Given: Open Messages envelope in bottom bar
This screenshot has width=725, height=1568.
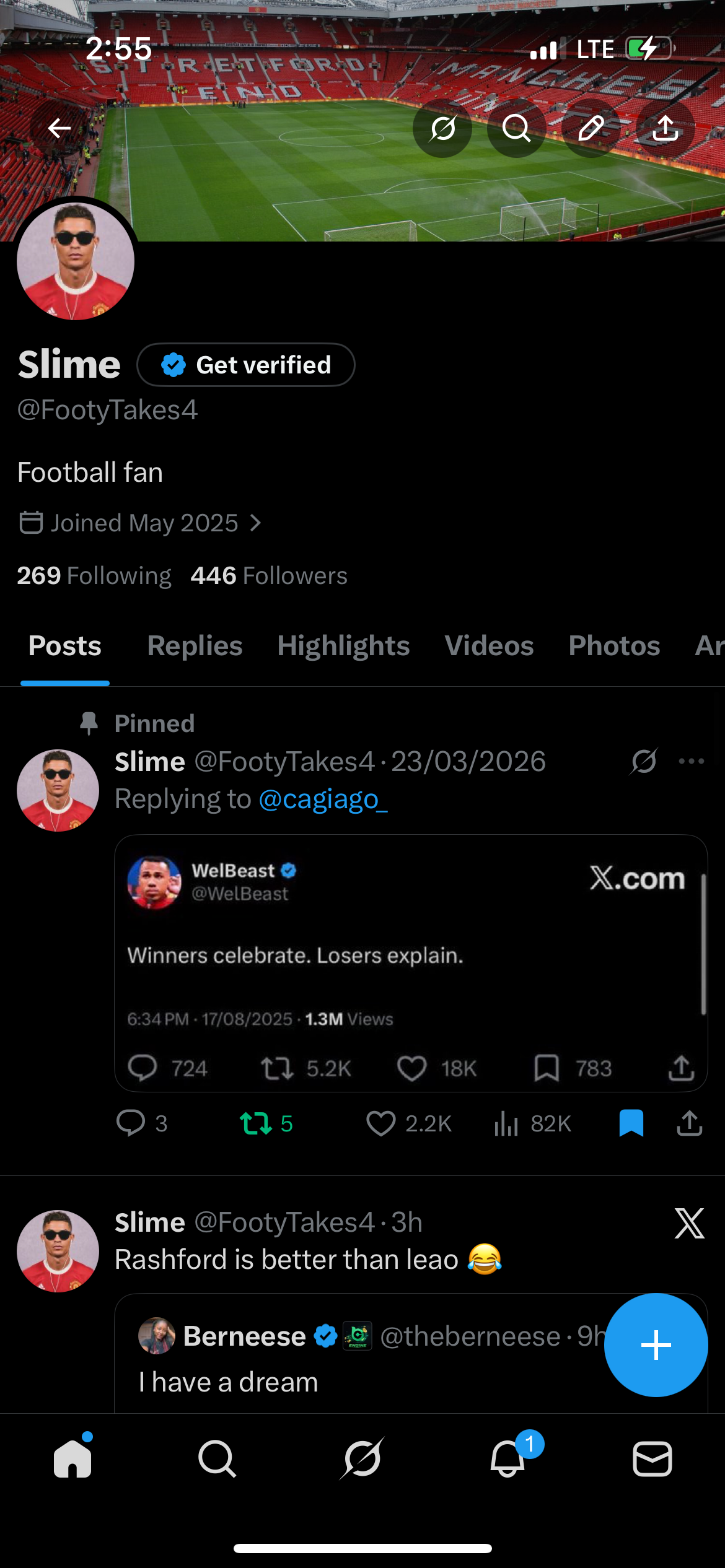Looking at the screenshot, I should tap(652, 1458).
